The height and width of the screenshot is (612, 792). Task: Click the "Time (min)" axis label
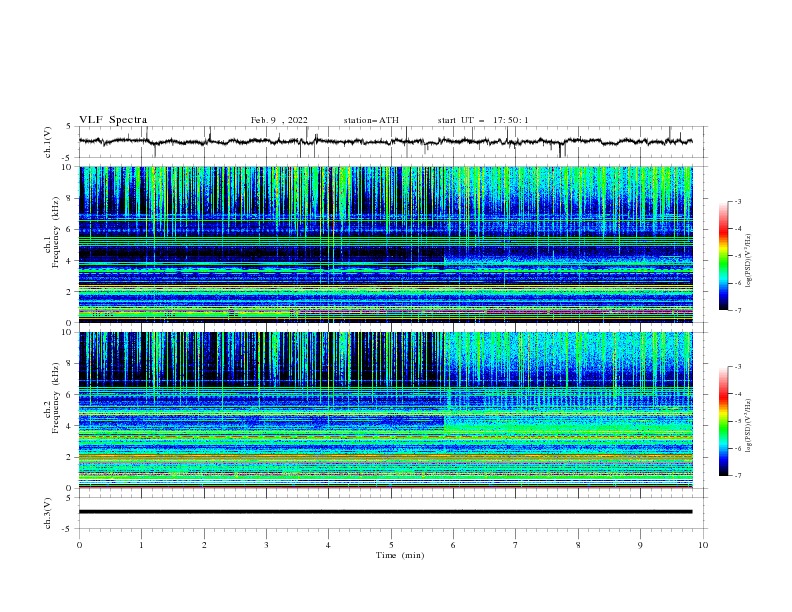tap(400, 555)
